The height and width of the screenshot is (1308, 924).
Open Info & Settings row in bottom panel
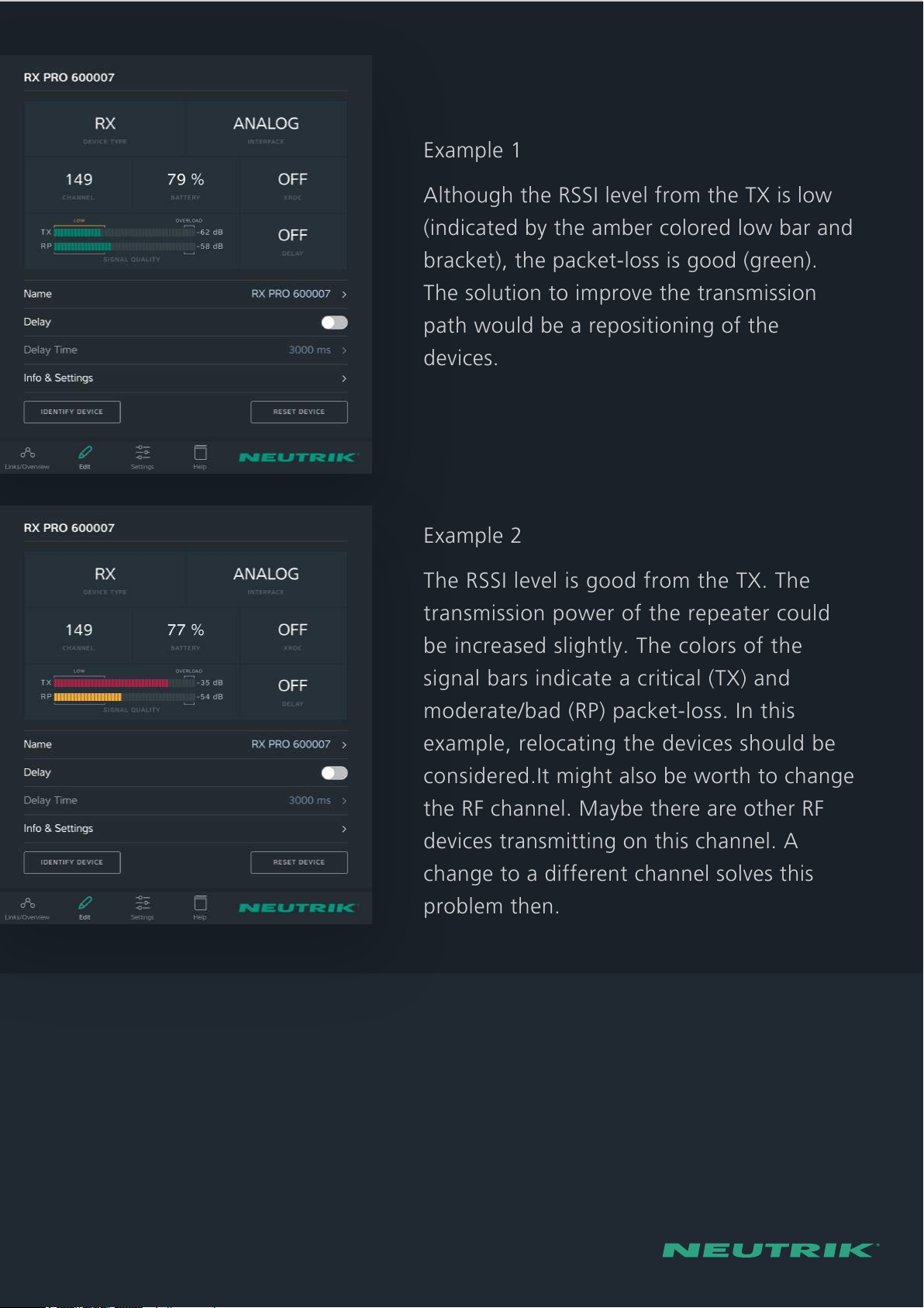point(185,829)
